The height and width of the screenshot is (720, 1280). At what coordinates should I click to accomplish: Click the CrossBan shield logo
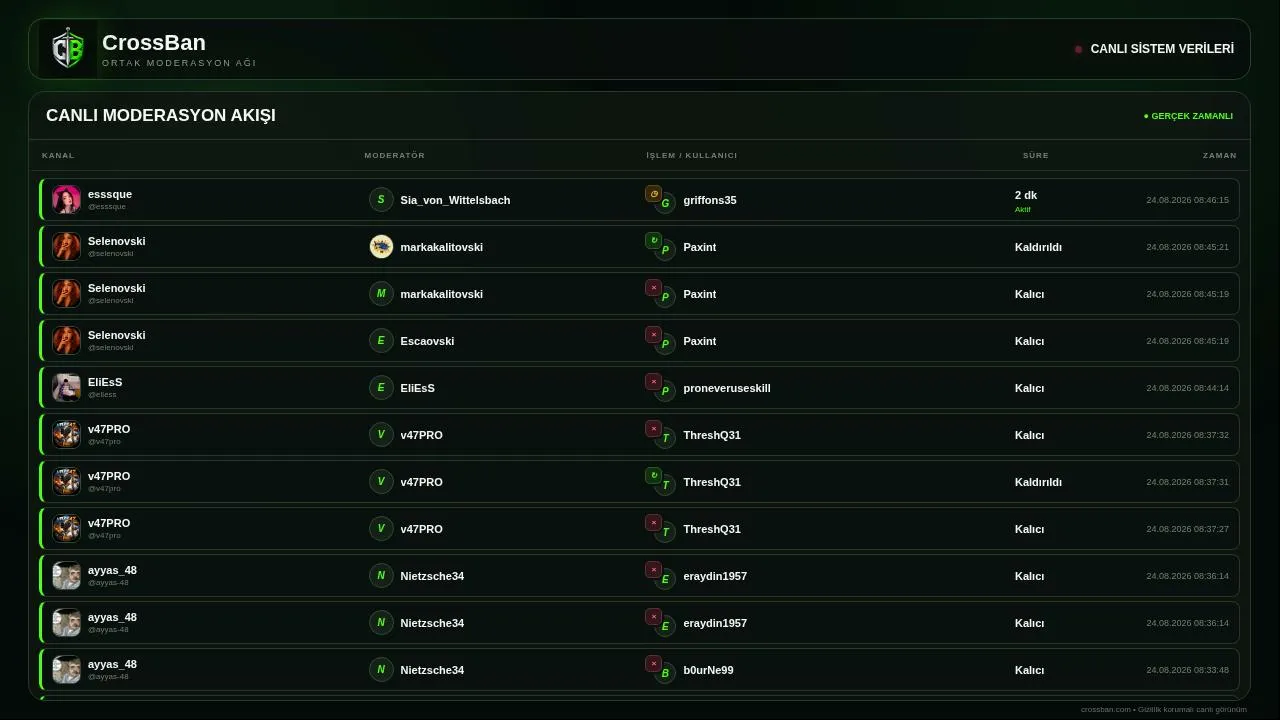click(68, 49)
